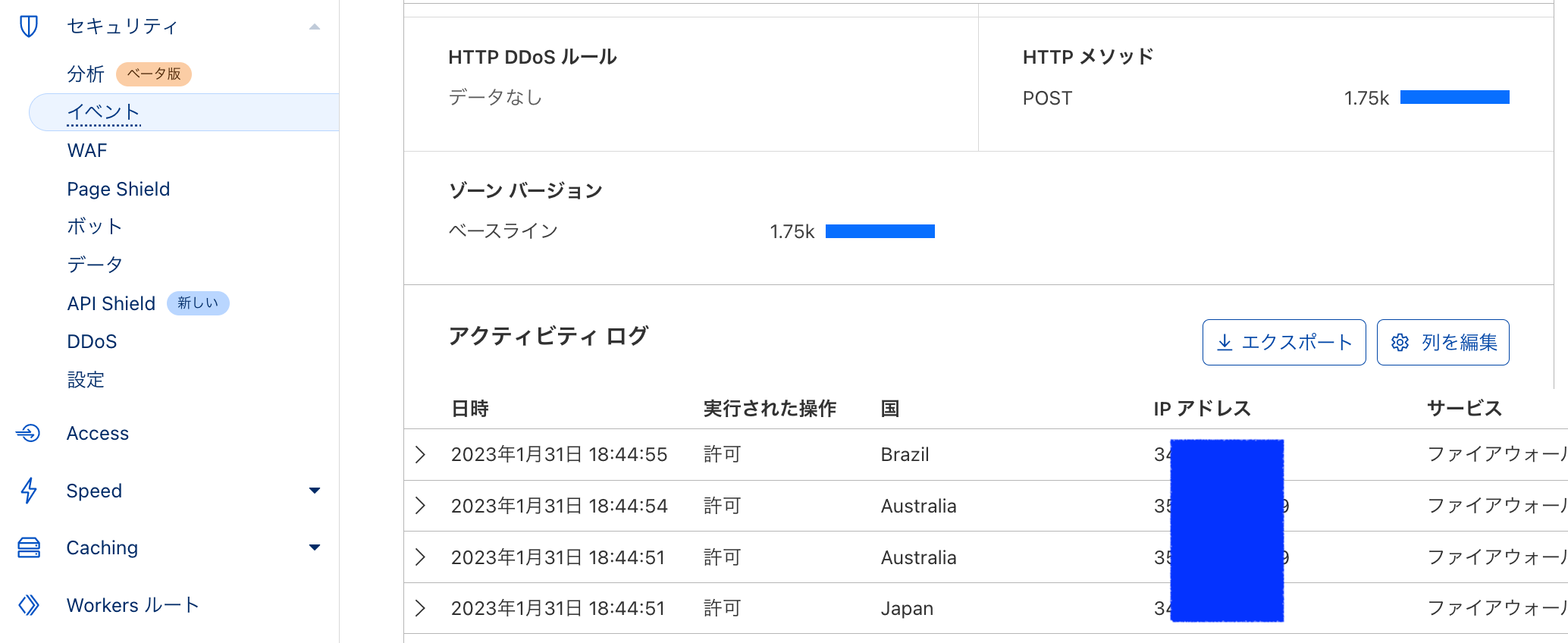Open the 設定 menu item
Screen dimensions: 1568x643
[x=86, y=379]
